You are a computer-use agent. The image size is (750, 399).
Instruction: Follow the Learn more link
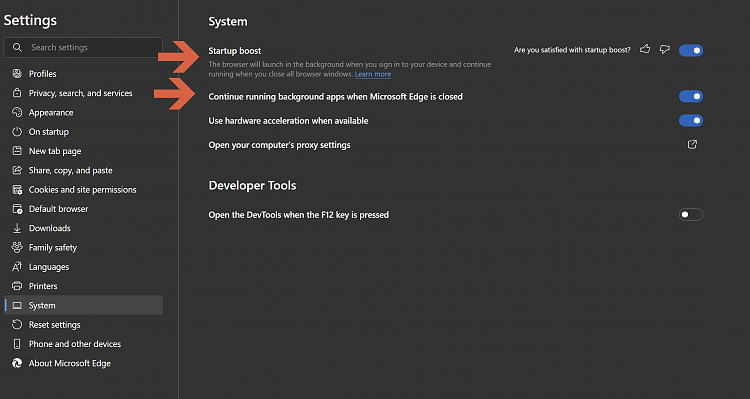[373, 74]
